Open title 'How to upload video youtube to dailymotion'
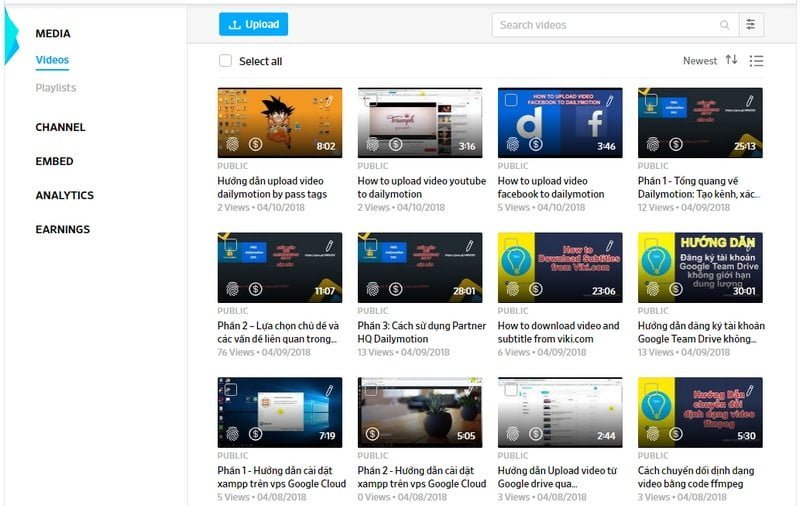 point(421,187)
